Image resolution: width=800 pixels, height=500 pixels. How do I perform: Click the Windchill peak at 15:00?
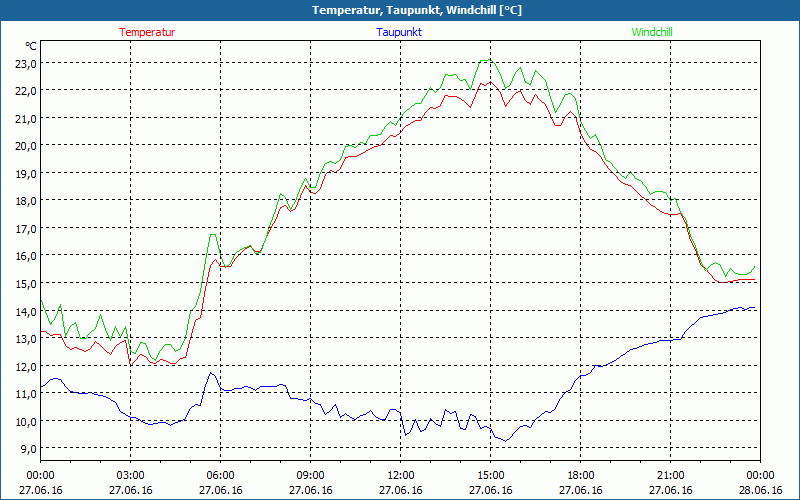point(489,59)
